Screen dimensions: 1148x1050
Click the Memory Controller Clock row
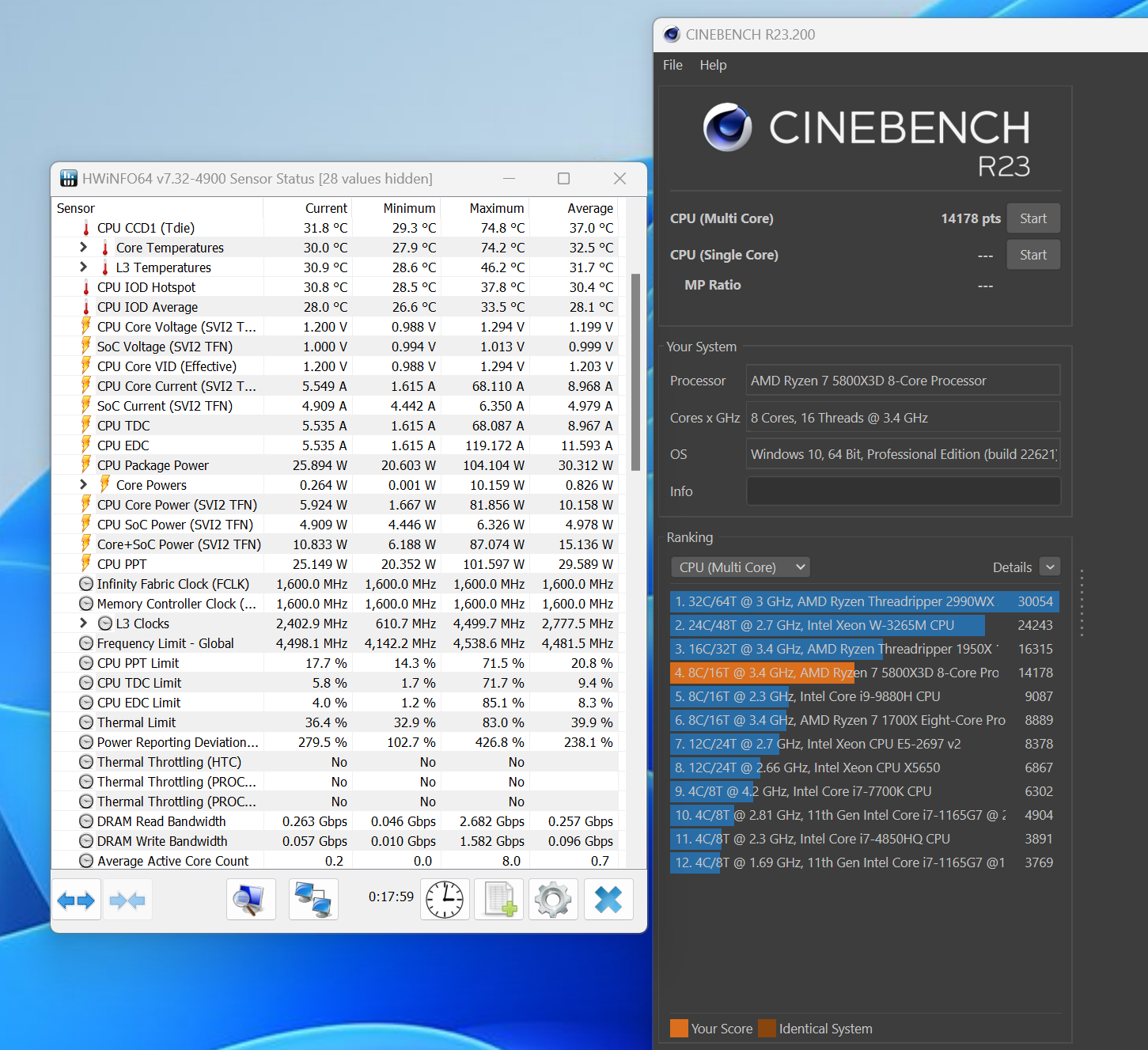(x=335, y=604)
